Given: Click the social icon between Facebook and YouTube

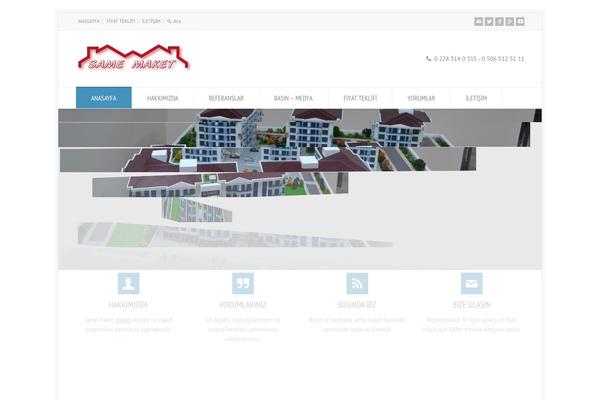Looking at the screenshot, I should [x=509, y=21].
